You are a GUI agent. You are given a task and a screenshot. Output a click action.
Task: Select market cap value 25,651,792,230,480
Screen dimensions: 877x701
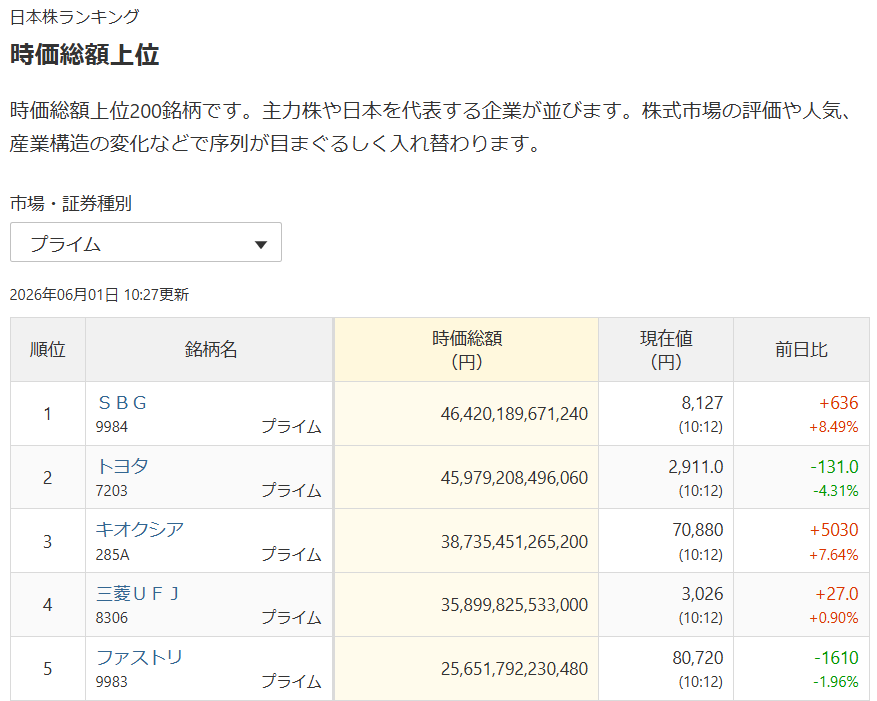(x=514, y=669)
